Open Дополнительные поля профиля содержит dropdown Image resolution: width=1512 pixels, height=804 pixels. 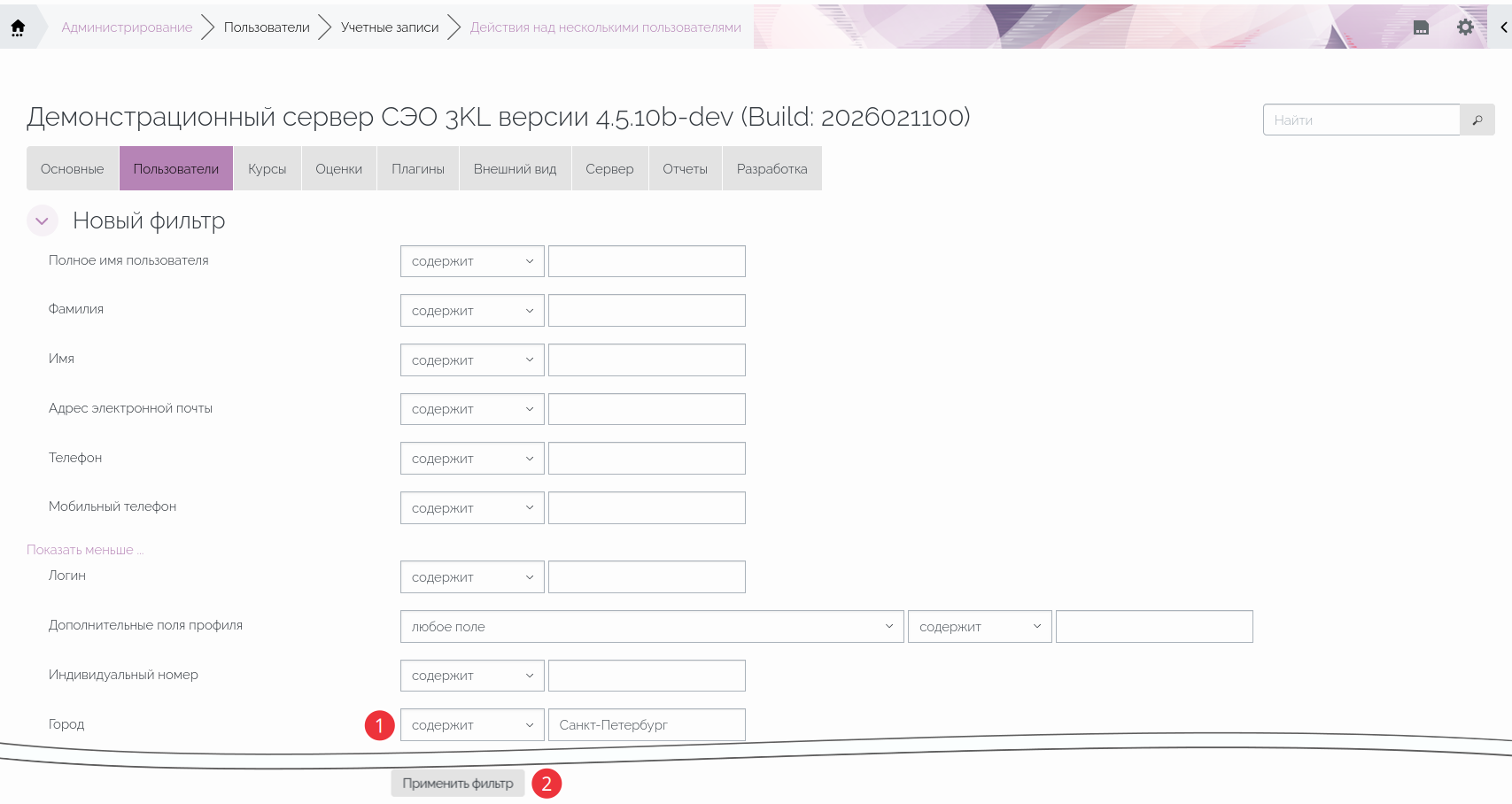(x=979, y=627)
